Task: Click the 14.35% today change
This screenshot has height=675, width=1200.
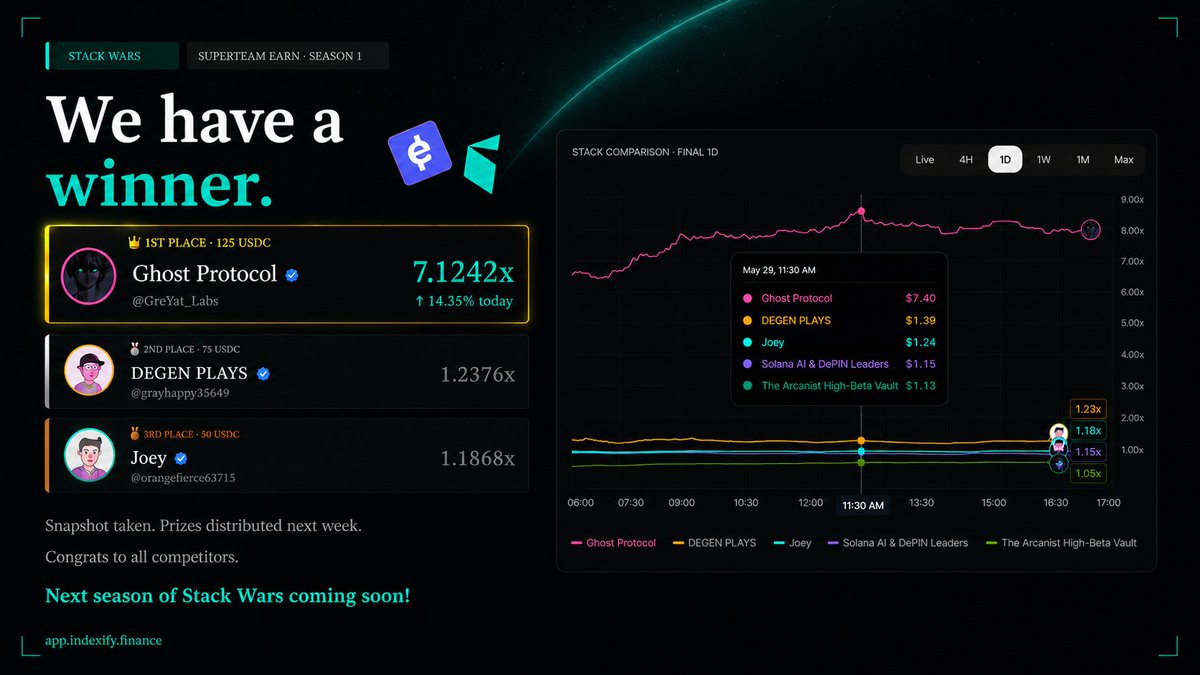Action: [x=462, y=301]
